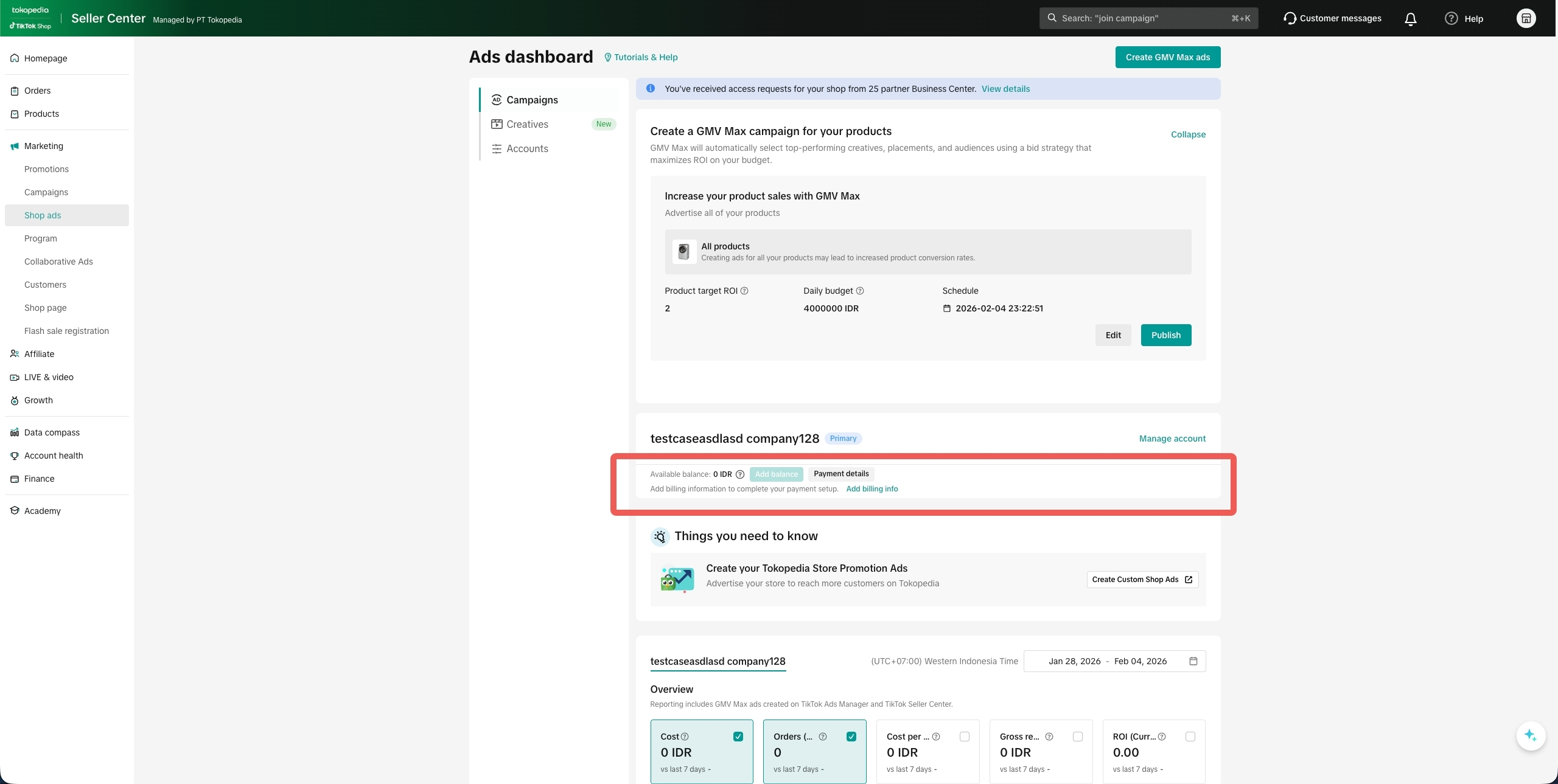Viewport: 1558px width, 784px height.
Task: Click the Customer messages headset icon
Action: pos(1289,18)
